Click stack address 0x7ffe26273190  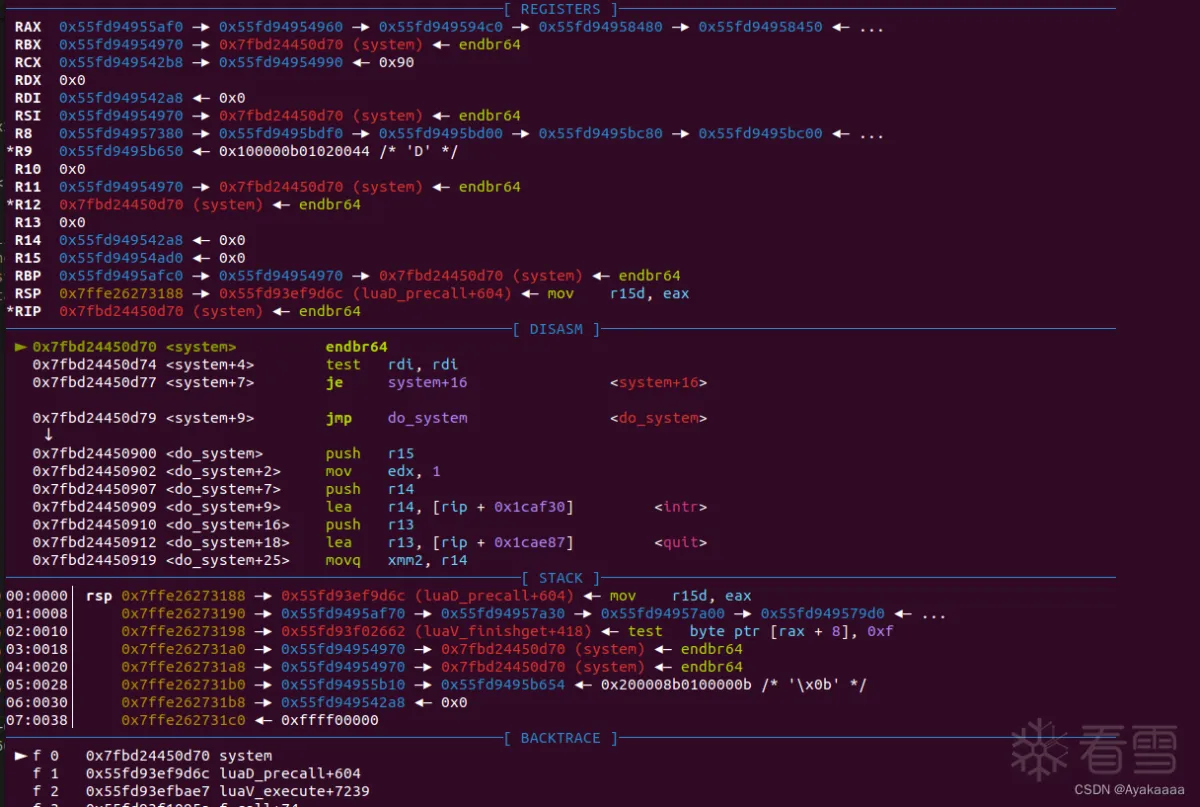point(184,614)
